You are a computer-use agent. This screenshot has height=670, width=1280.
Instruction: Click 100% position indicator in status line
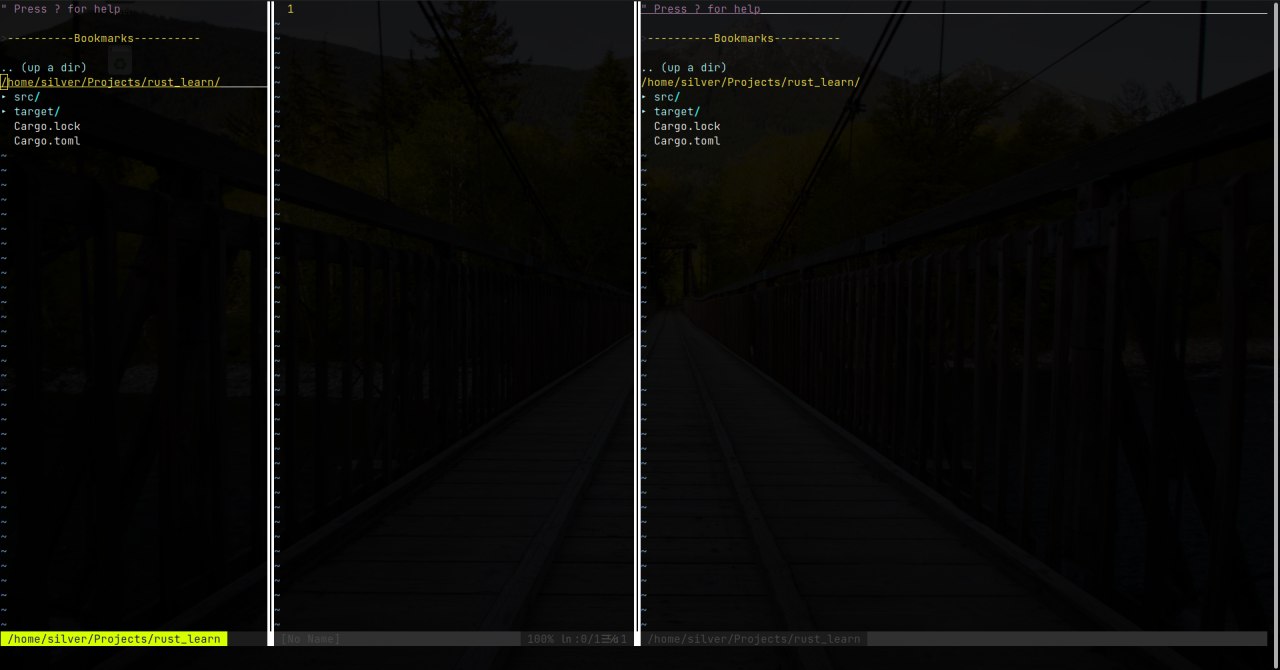(x=540, y=639)
